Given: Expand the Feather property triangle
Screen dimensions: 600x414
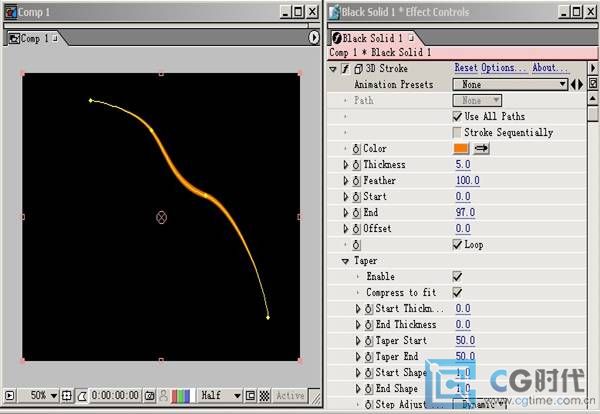Looking at the screenshot, I should 346,181.
